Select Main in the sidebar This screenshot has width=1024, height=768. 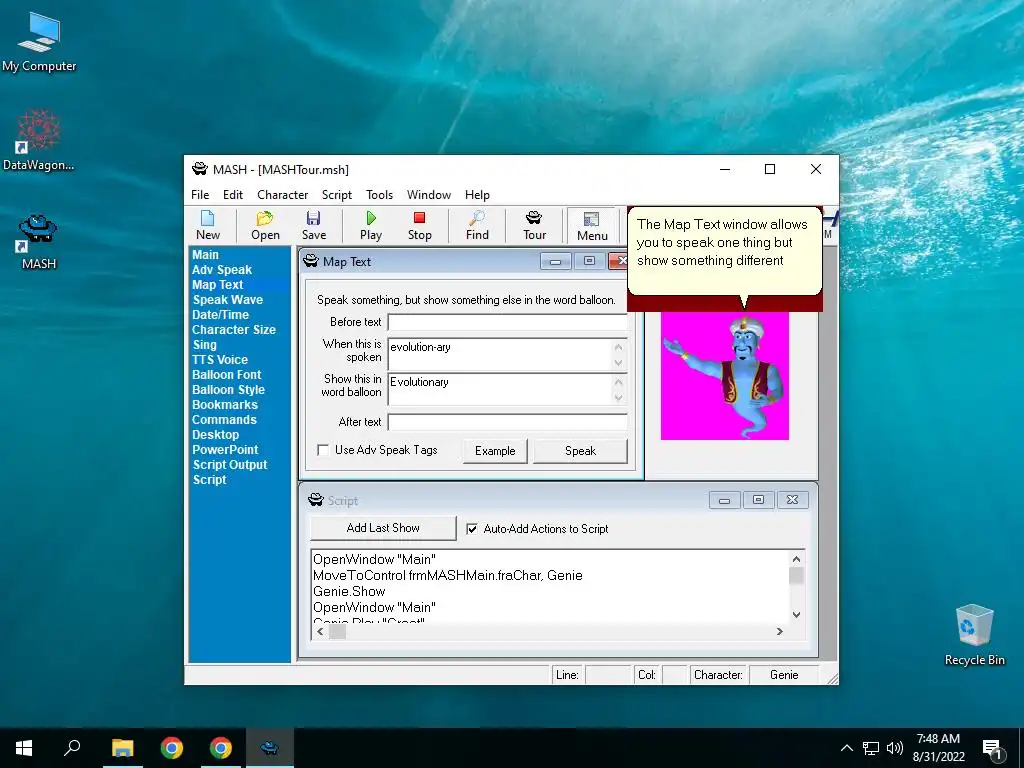(205, 255)
